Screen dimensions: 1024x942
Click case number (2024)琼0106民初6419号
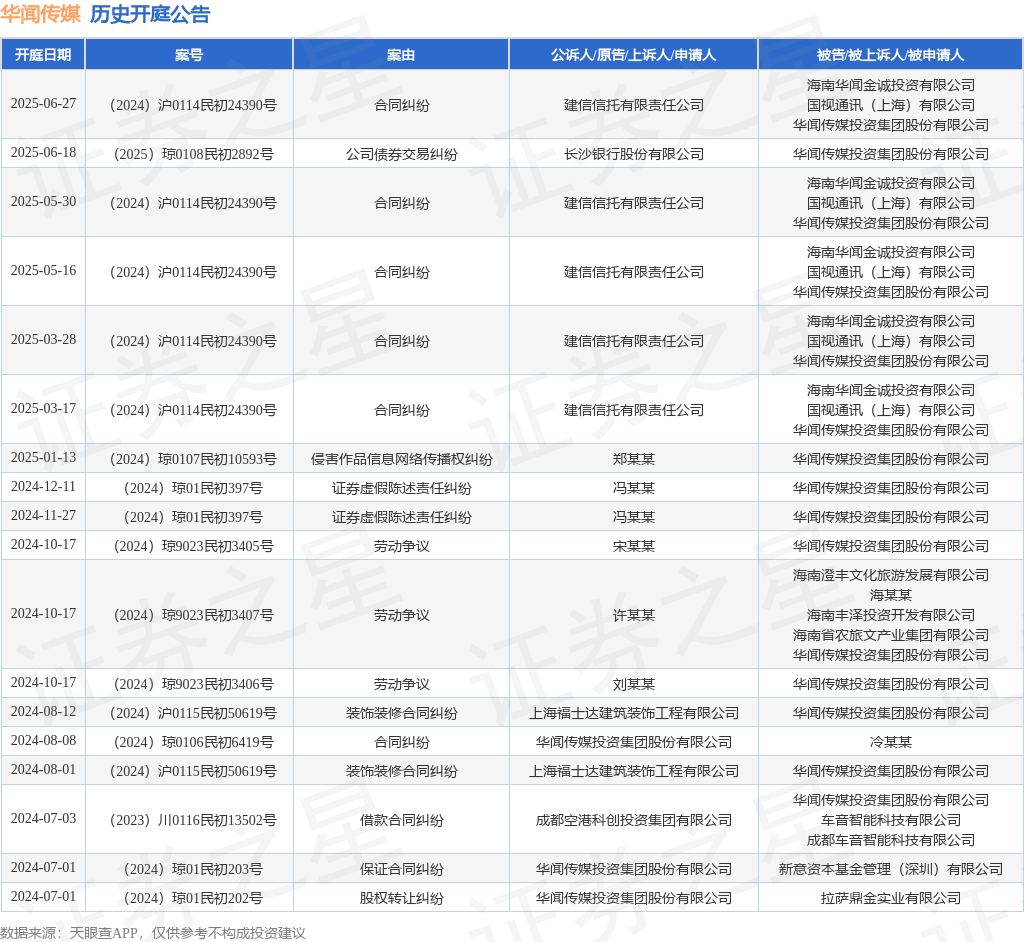pyautogui.click(x=193, y=742)
